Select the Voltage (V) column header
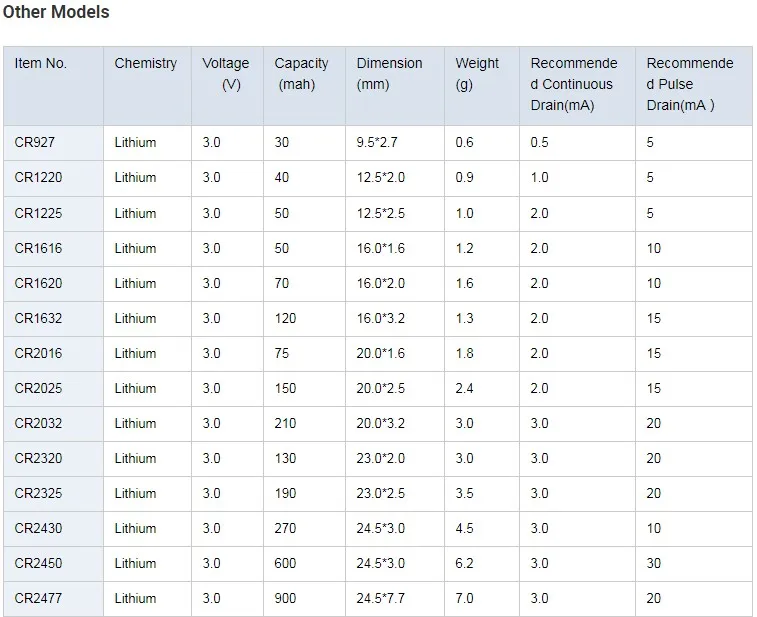Image resolution: width=757 pixels, height=617 pixels. (226, 74)
